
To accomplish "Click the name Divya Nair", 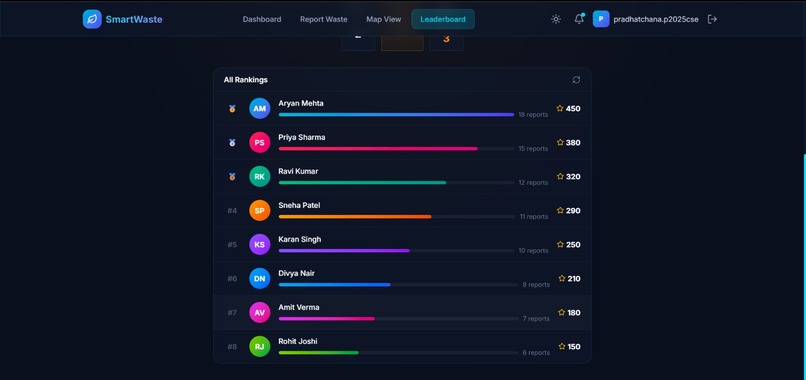I will click(297, 273).
